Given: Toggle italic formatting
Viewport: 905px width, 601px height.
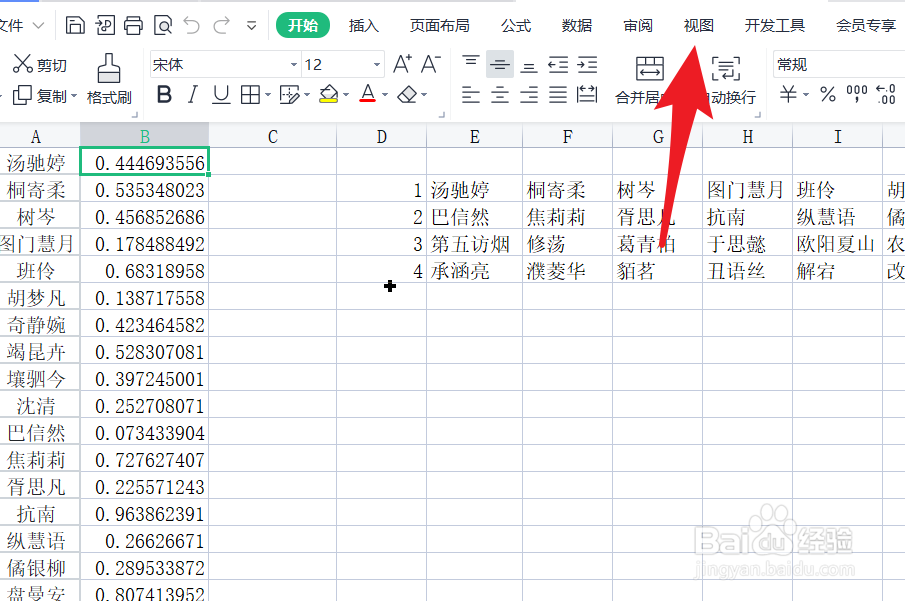Looking at the screenshot, I should (193, 92).
